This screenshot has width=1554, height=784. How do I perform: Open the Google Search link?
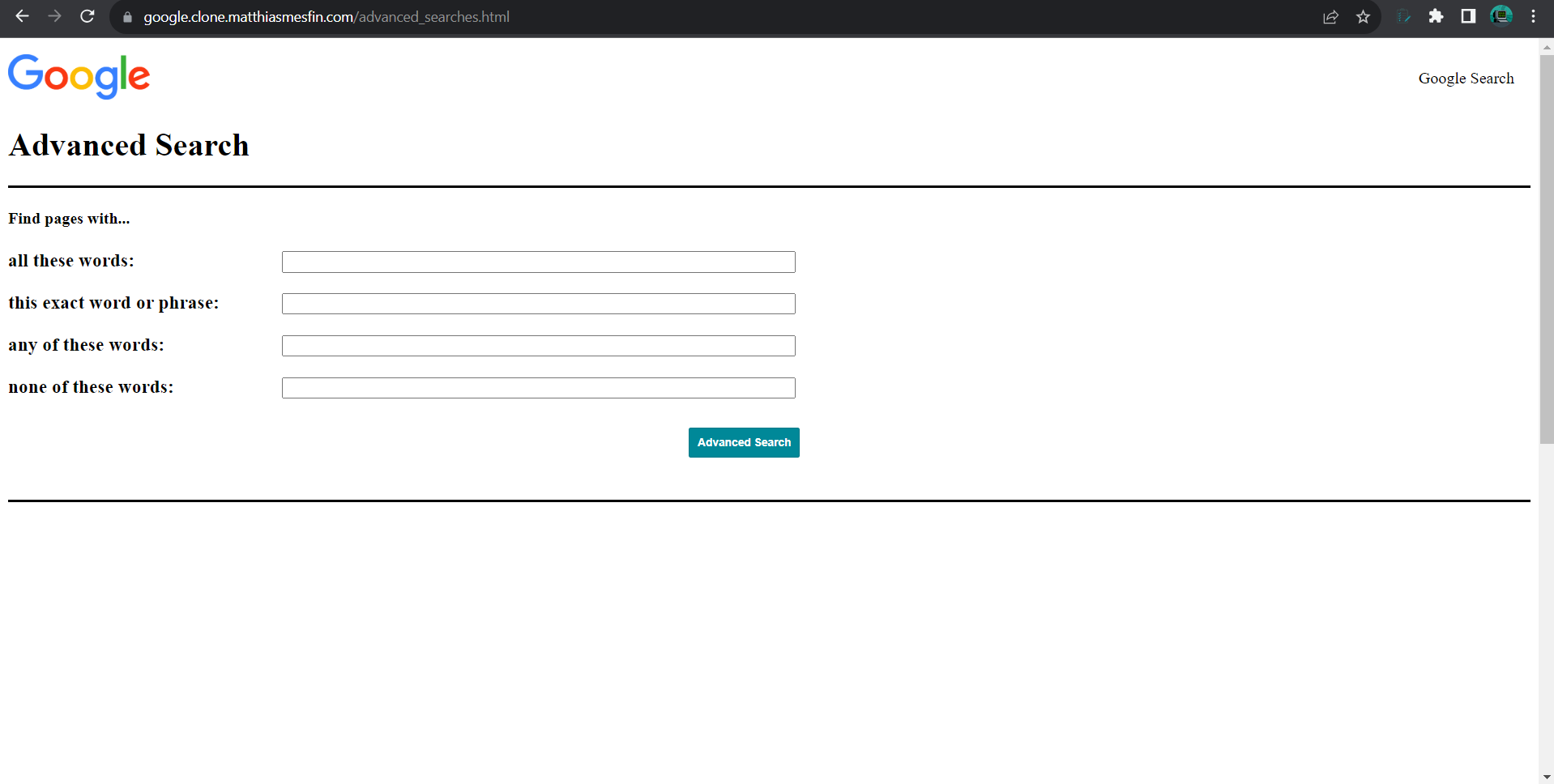[x=1466, y=79]
